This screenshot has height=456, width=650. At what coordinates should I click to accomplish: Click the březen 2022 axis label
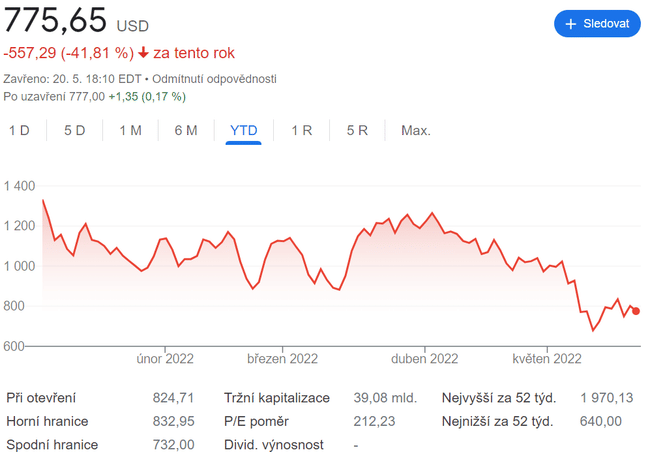pyautogui.click(x=281, y=359)
